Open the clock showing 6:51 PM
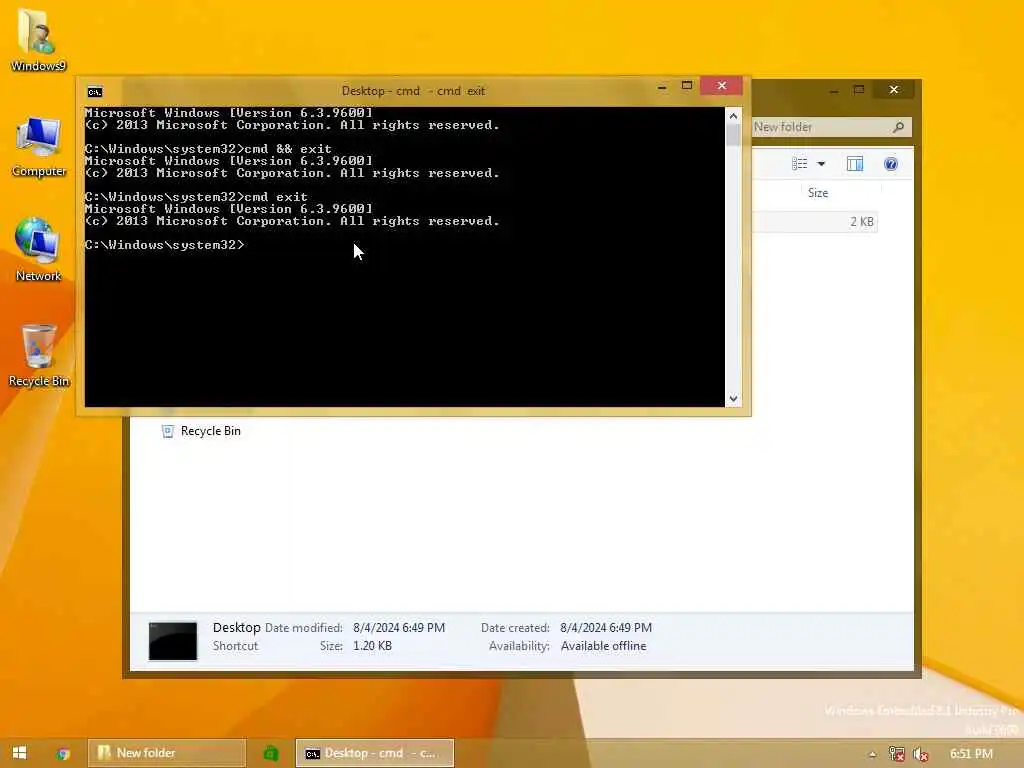The image size is (1024, 768). click(971, 754)
